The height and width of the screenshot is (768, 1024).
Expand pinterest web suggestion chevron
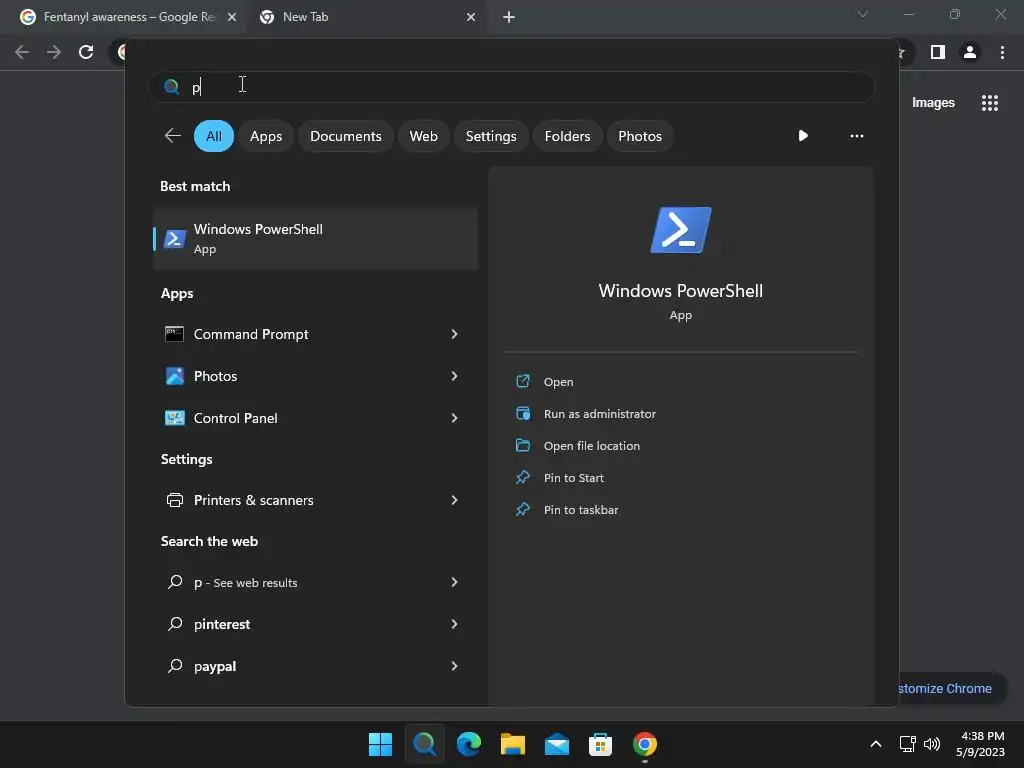pyautogui.click(x=455, y=624)
